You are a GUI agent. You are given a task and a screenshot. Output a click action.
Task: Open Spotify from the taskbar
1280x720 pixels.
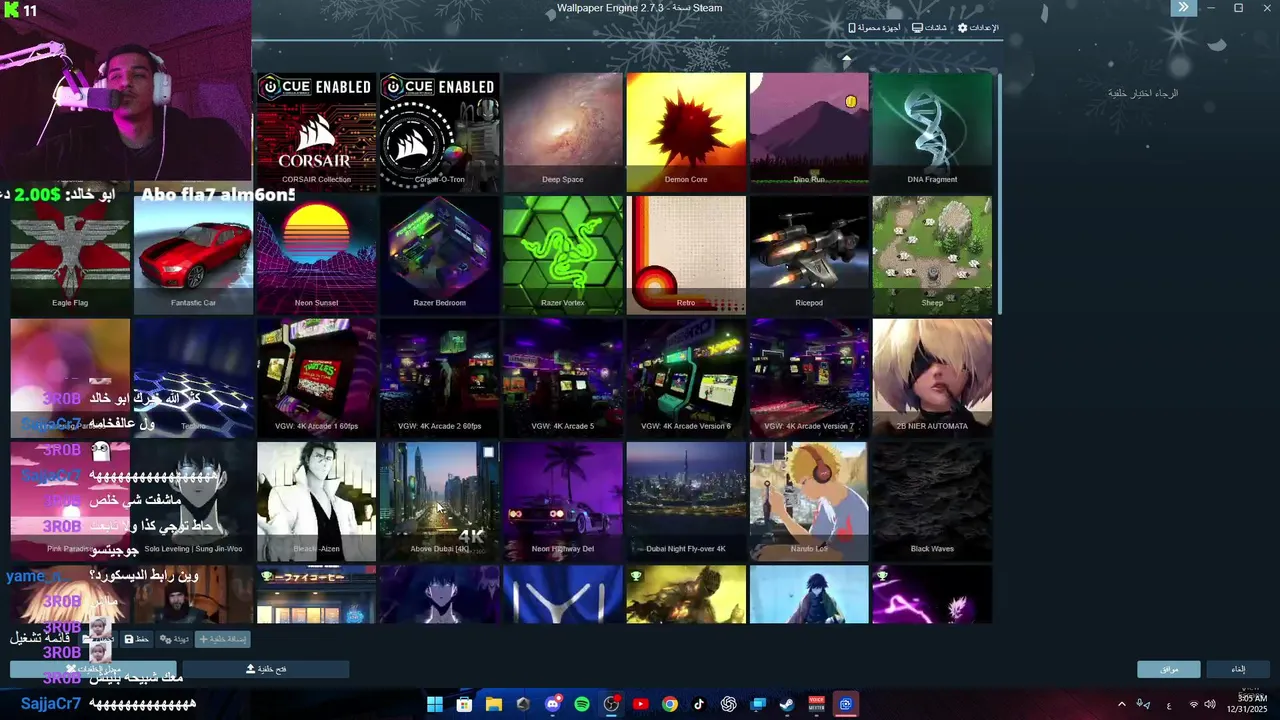(582, 704)
